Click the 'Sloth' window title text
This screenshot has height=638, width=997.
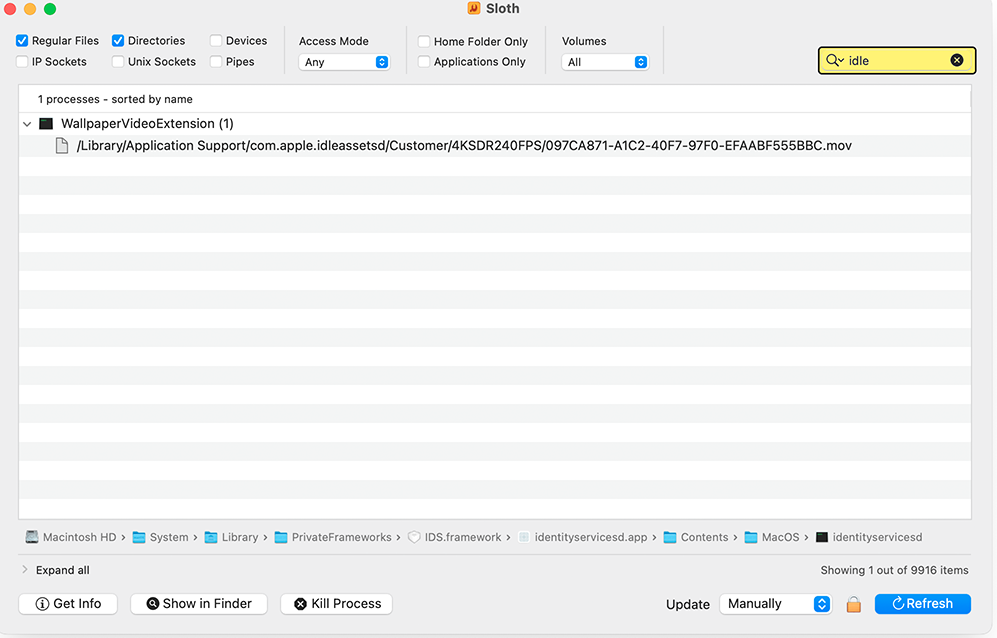(502, 8)
